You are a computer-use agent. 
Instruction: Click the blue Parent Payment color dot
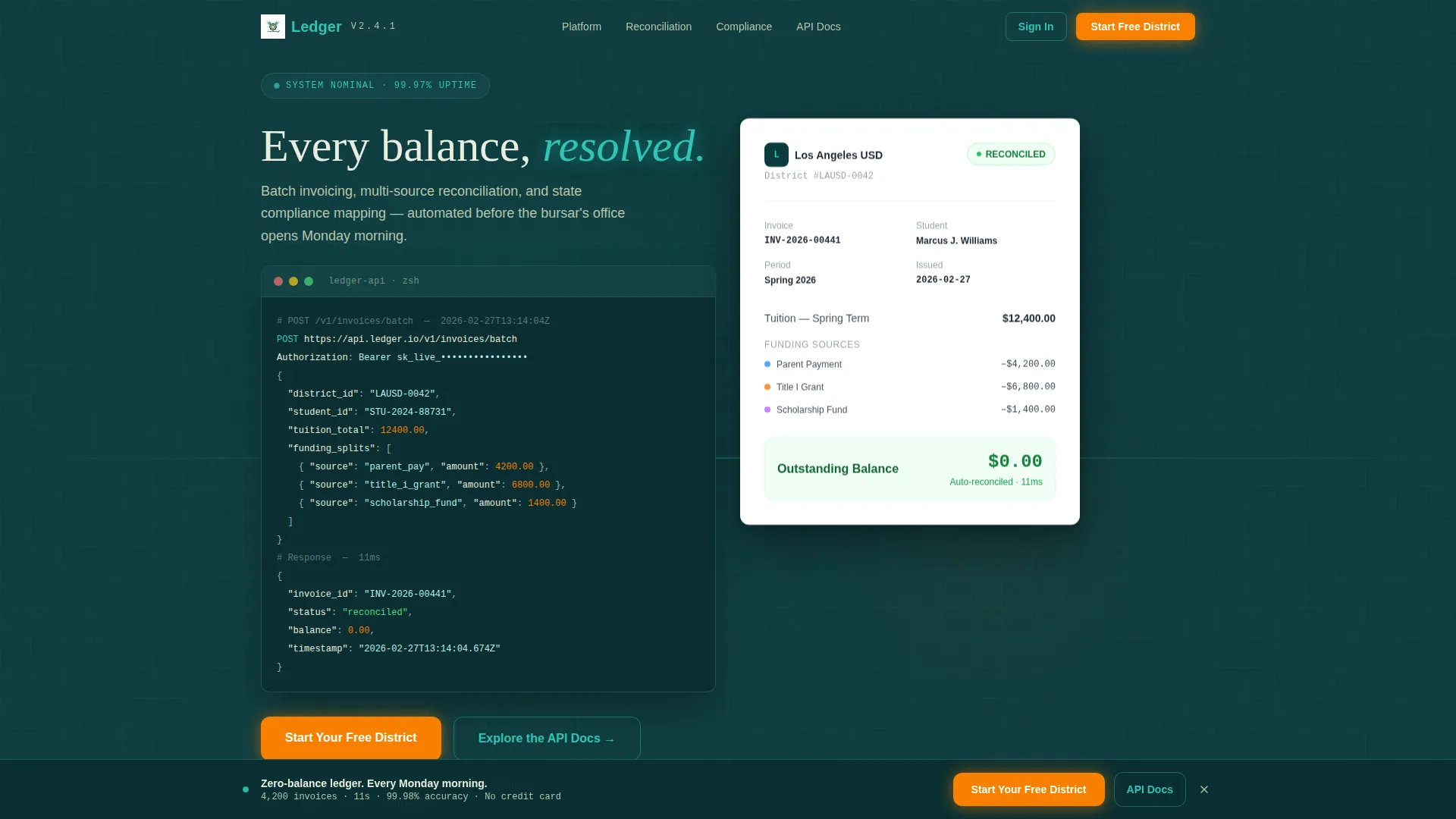767,365
